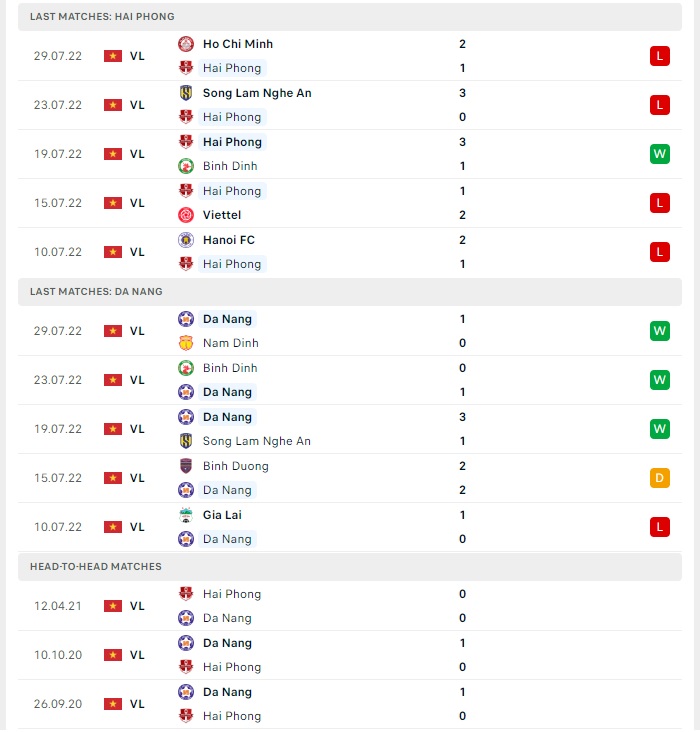
Task: Select the Hanoi FC team name
Action: [x=229, y=240]
